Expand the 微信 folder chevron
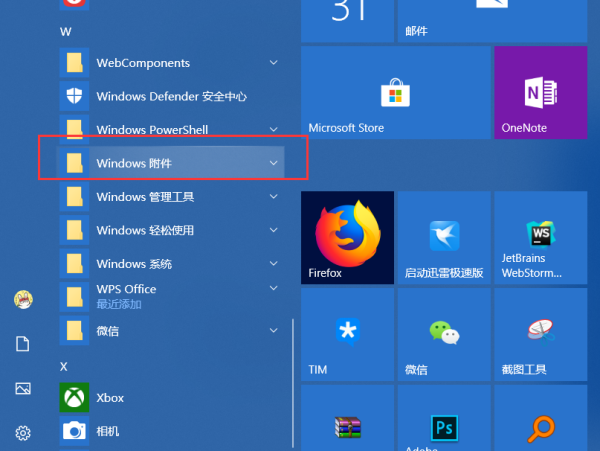The height and width of the screenshot is (451, 600). 274,331
